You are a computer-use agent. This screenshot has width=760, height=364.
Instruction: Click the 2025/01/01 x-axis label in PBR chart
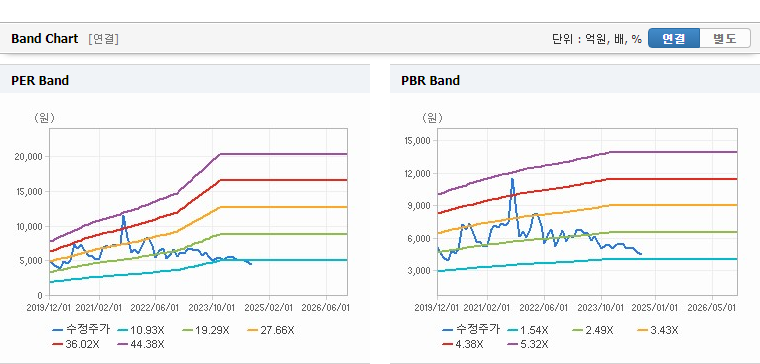[x=656, y=307]
